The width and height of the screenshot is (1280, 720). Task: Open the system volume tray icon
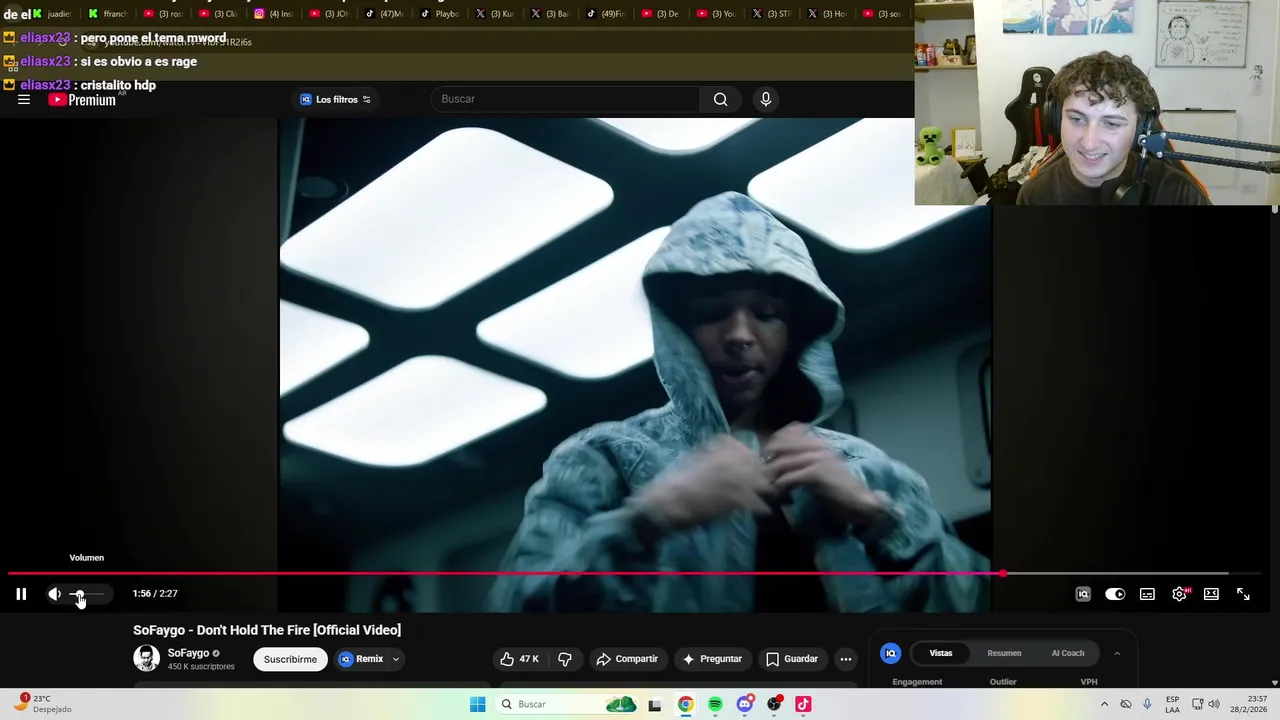(x=1214, y=704)
